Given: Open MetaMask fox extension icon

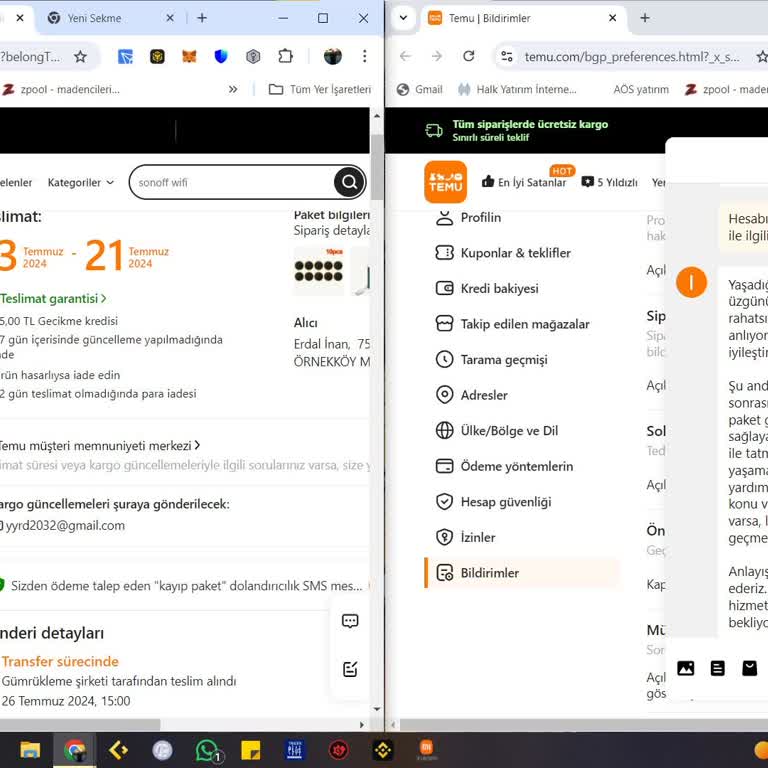Looking at the screenshot, I should coord(189,57).
